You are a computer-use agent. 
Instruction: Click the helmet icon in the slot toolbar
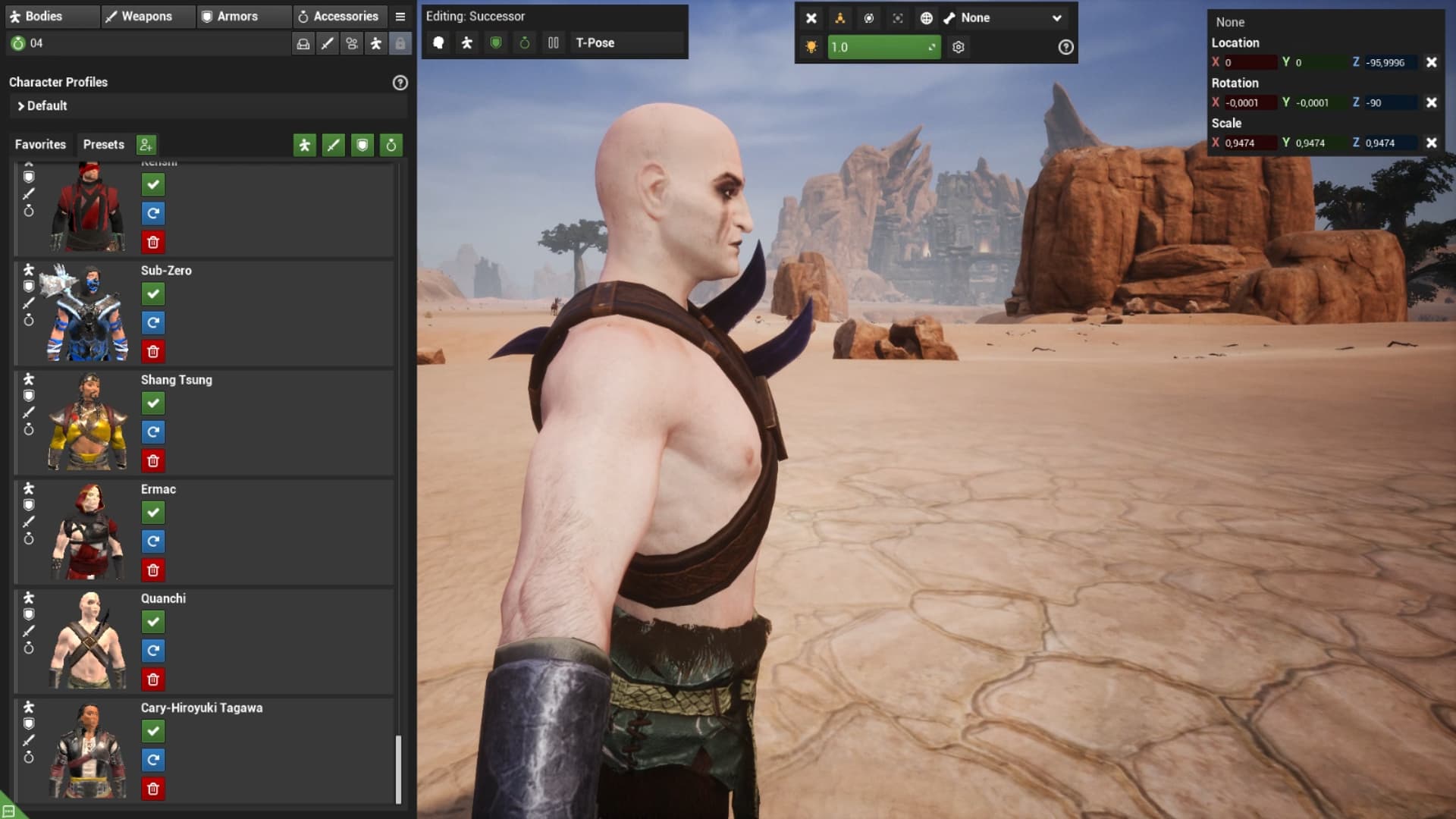pyautogui.click(x=303, y=44)
